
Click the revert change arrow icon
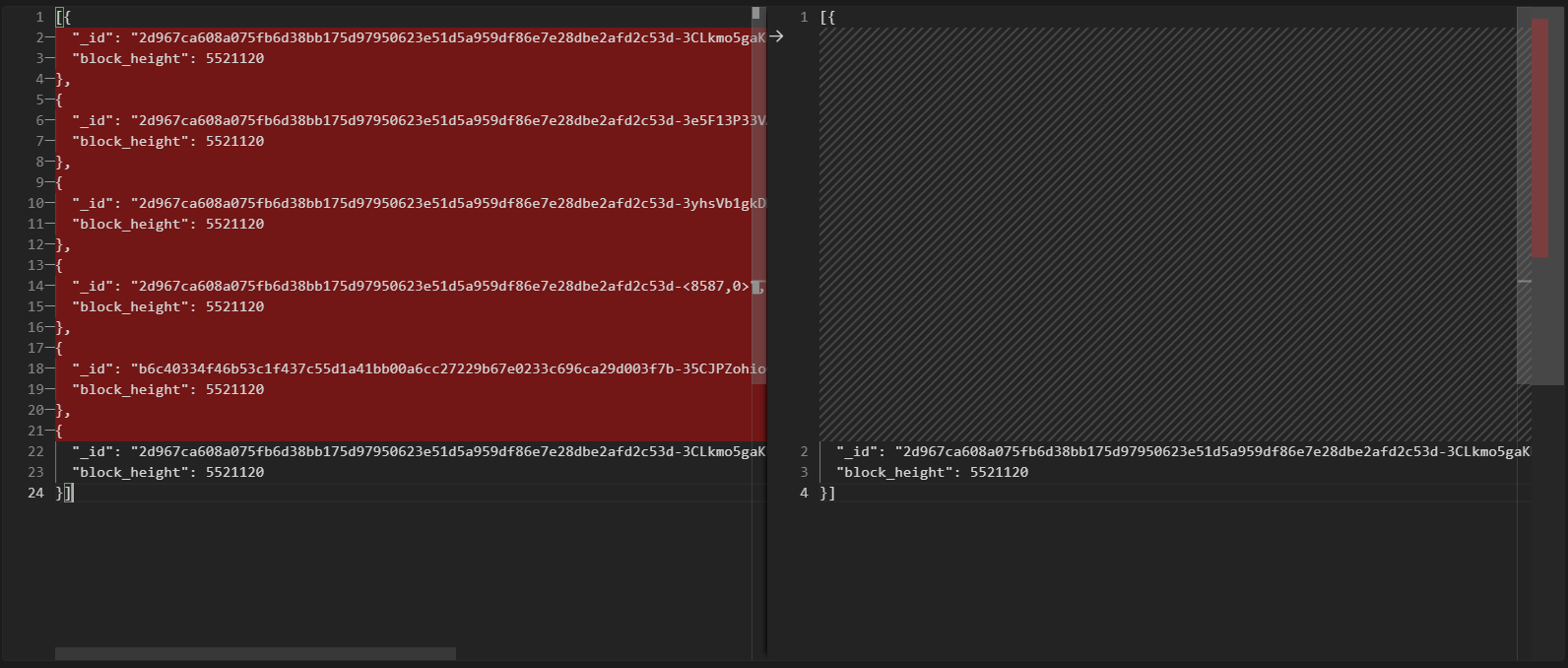click(776, 36)
